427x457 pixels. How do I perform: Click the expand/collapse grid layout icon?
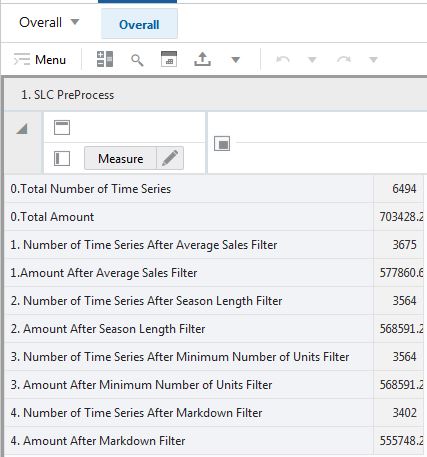click(x=105, y=59)
